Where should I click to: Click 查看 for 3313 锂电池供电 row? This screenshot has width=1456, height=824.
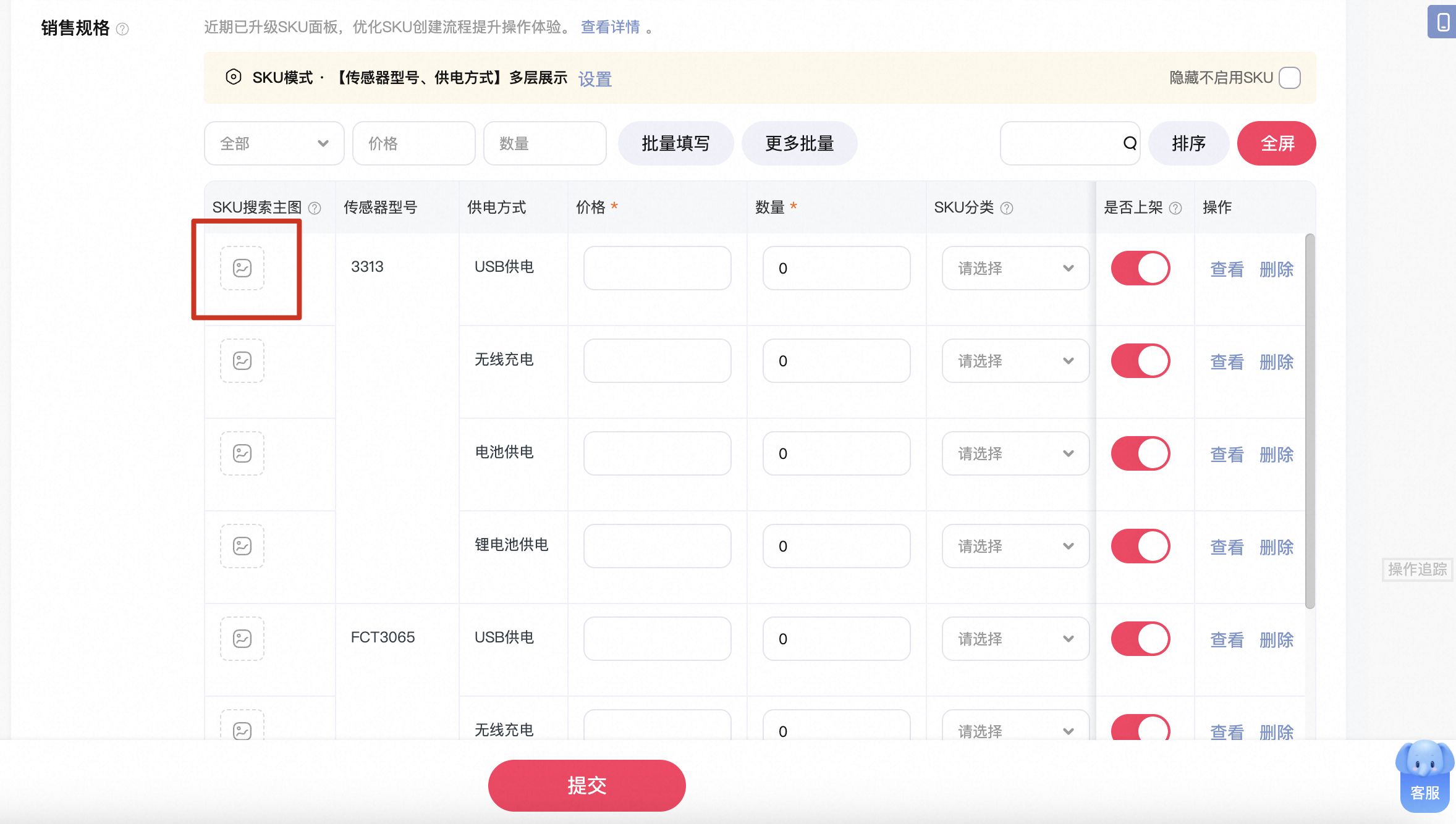point(1227,547)
